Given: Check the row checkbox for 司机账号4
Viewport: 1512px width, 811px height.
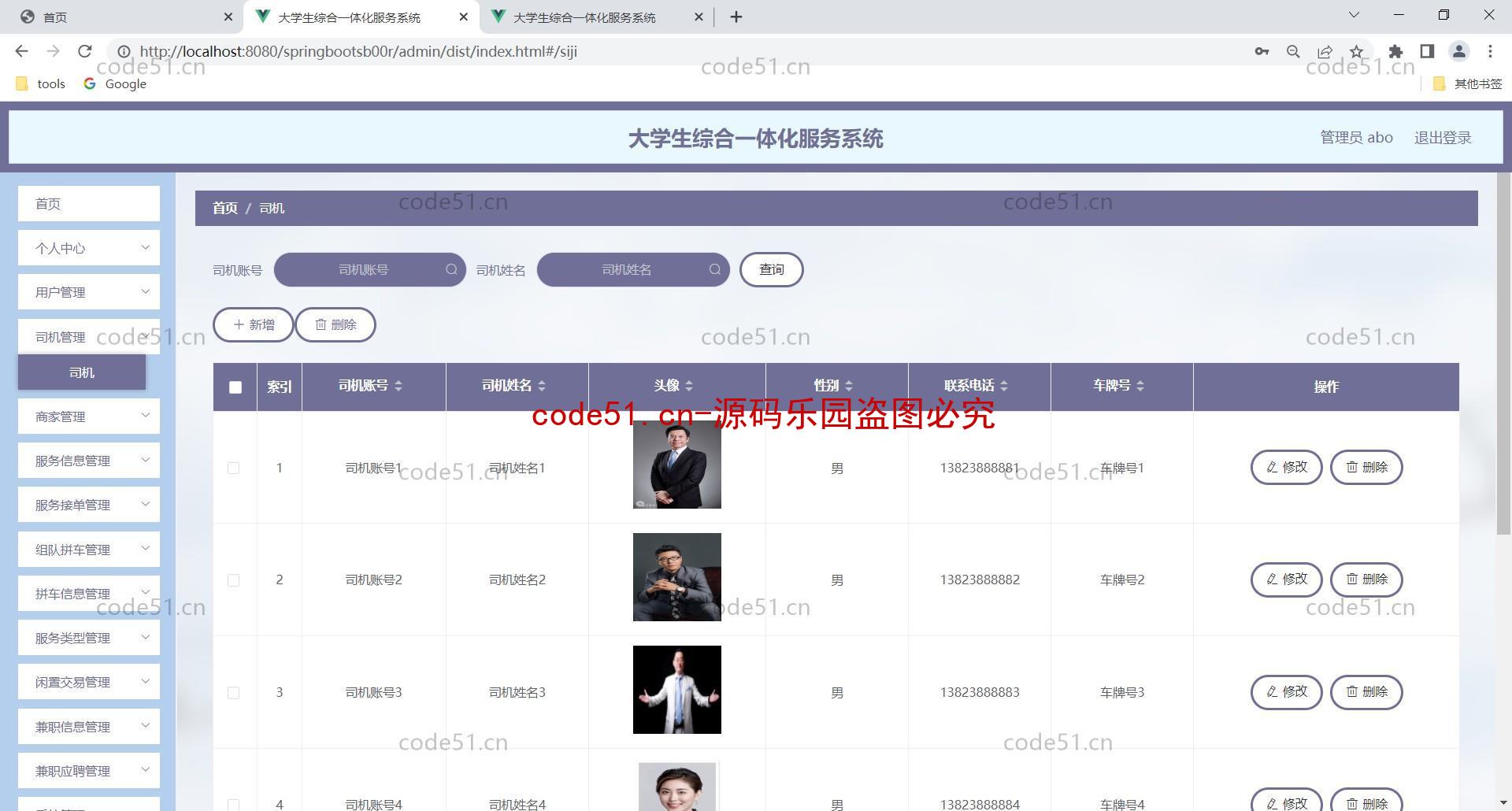Looking at the screenshot, I should point(233,805).
